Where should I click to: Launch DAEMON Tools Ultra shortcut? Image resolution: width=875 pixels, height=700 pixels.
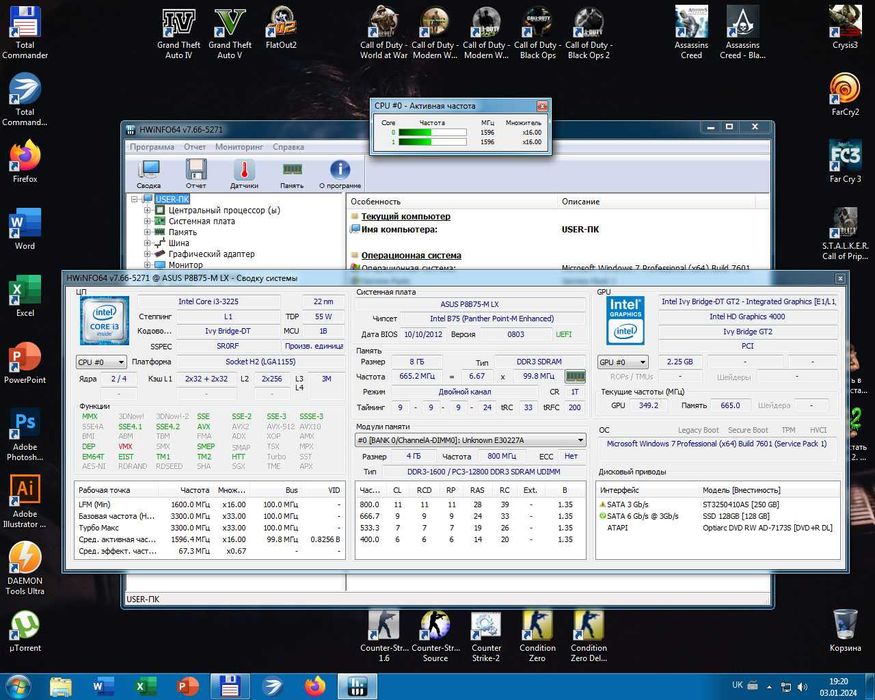point(25,569)
